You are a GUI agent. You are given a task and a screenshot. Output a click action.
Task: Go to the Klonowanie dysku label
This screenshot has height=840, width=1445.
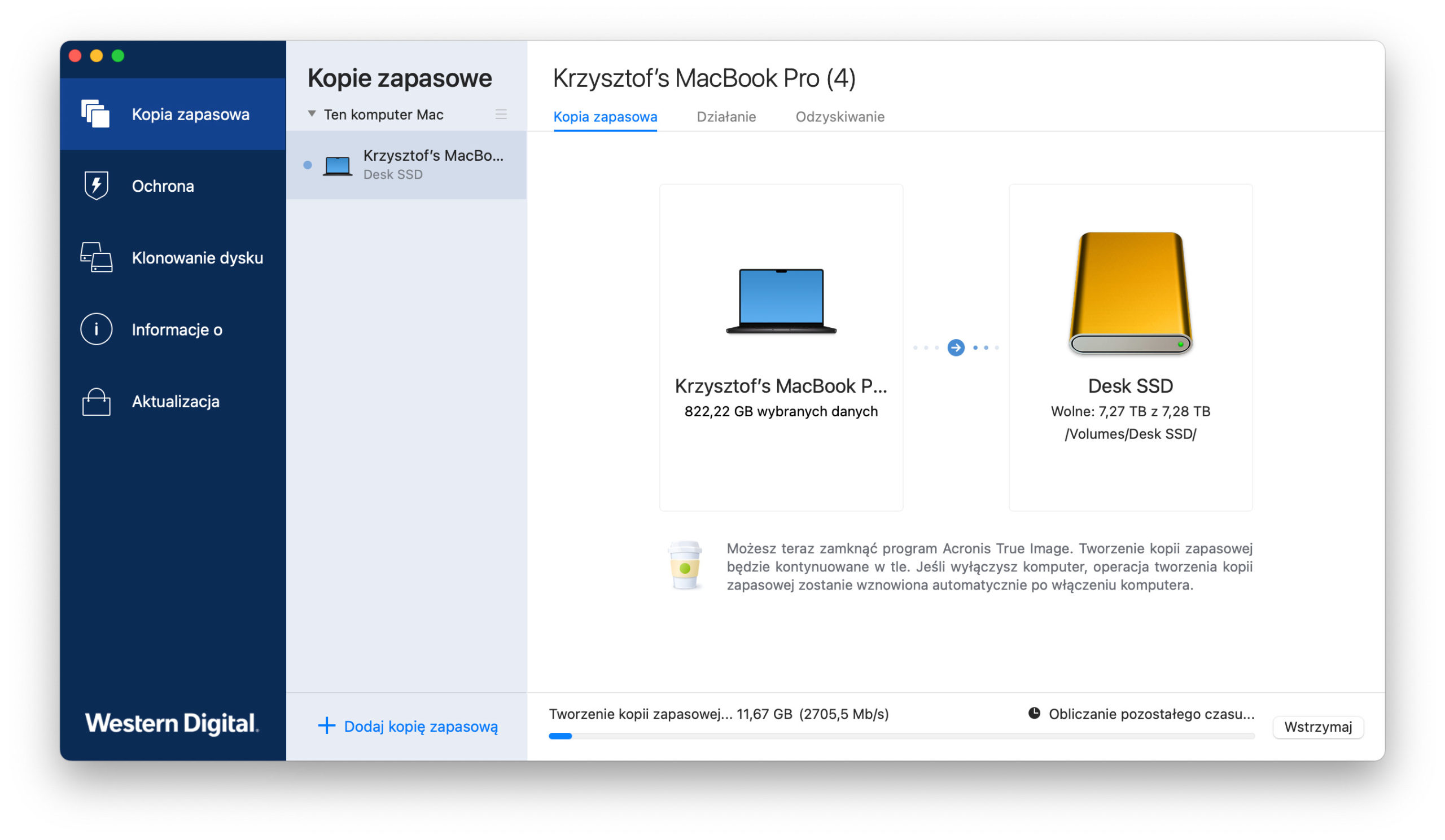click(198, 258)
